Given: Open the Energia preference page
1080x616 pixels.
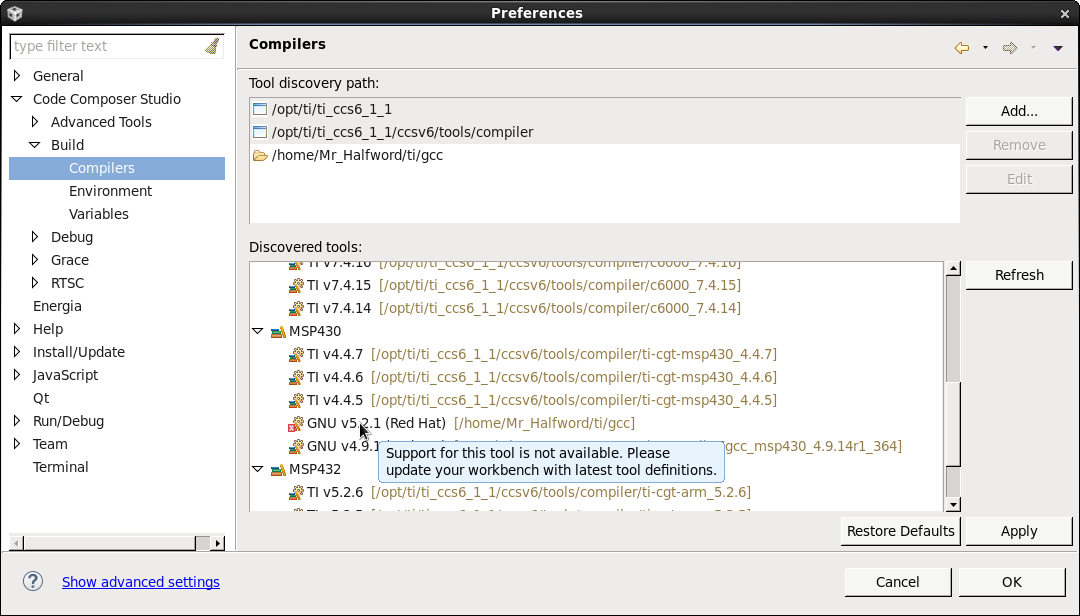Looking at the screenshot, I should pos(57,306).
